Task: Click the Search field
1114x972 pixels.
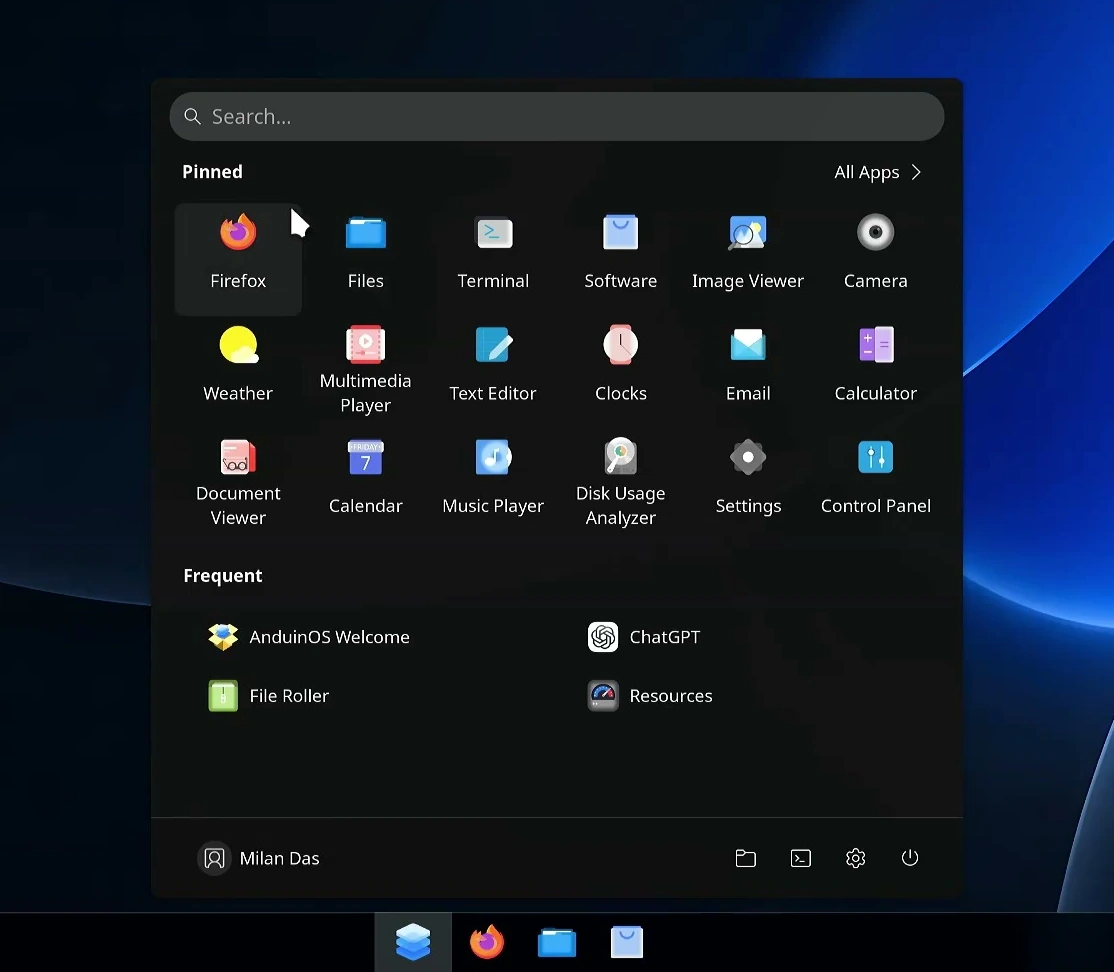Action: click(x=556, y=117)
